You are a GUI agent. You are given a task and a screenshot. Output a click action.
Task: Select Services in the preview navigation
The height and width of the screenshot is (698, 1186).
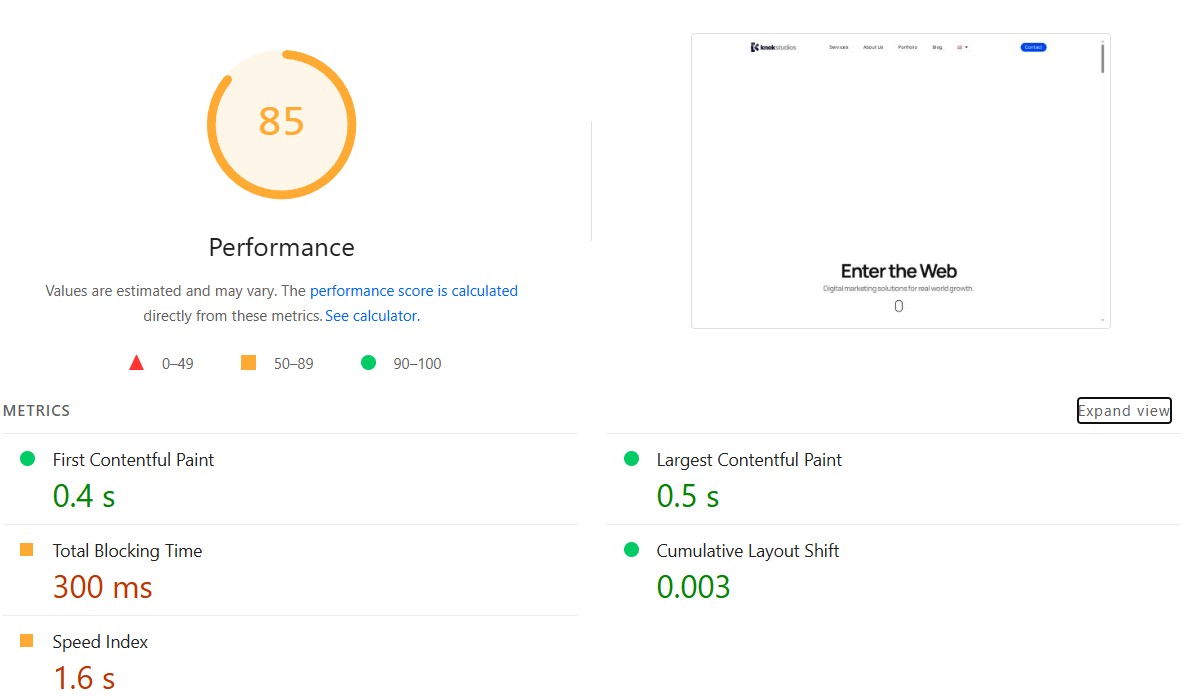pyautogui.click(x=838, y=47)
